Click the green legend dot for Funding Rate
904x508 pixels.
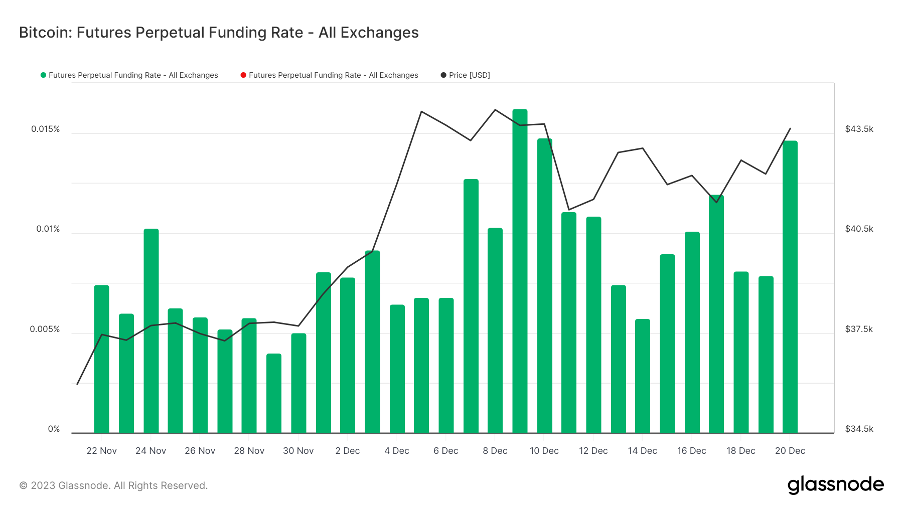(x=43, y=75)
